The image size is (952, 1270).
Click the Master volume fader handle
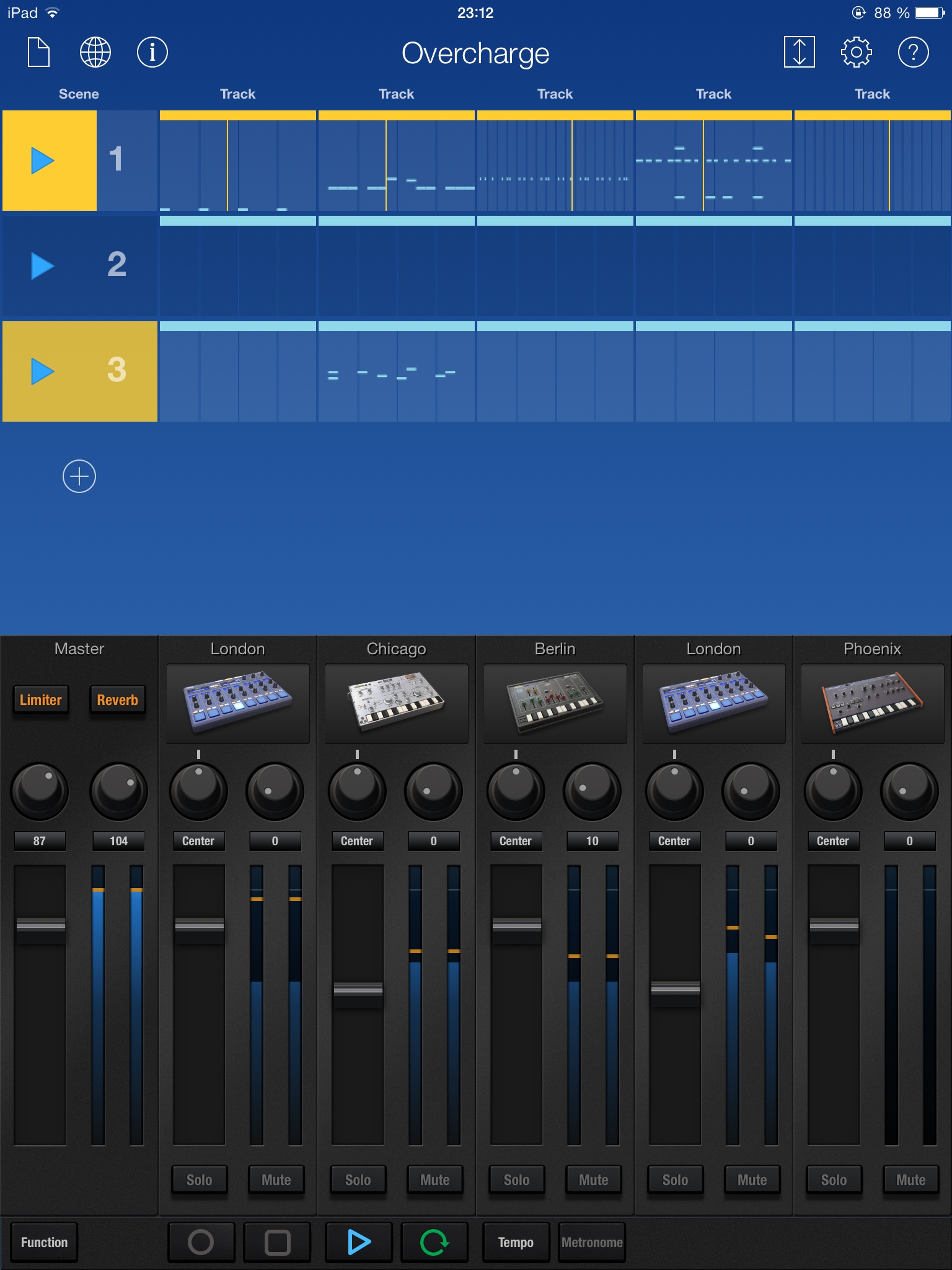[x=41, y=925]
